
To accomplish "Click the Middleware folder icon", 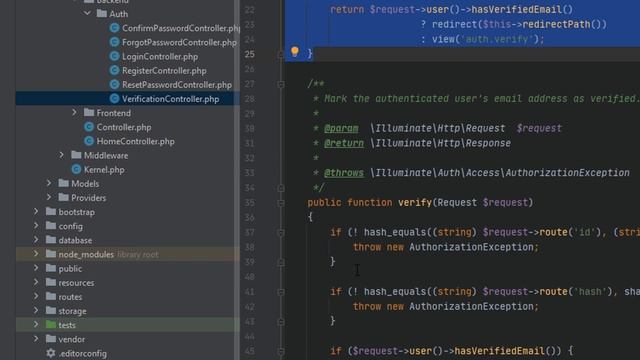I will [x=76, y=155].
